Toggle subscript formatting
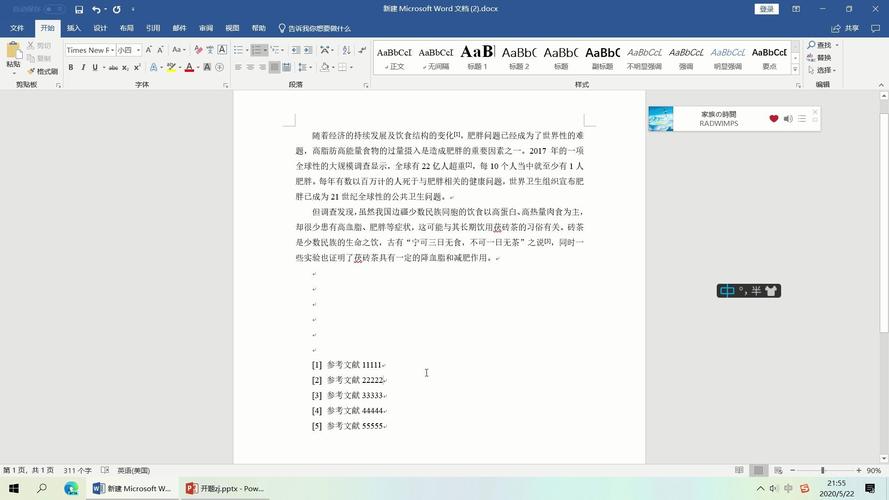 125,67
